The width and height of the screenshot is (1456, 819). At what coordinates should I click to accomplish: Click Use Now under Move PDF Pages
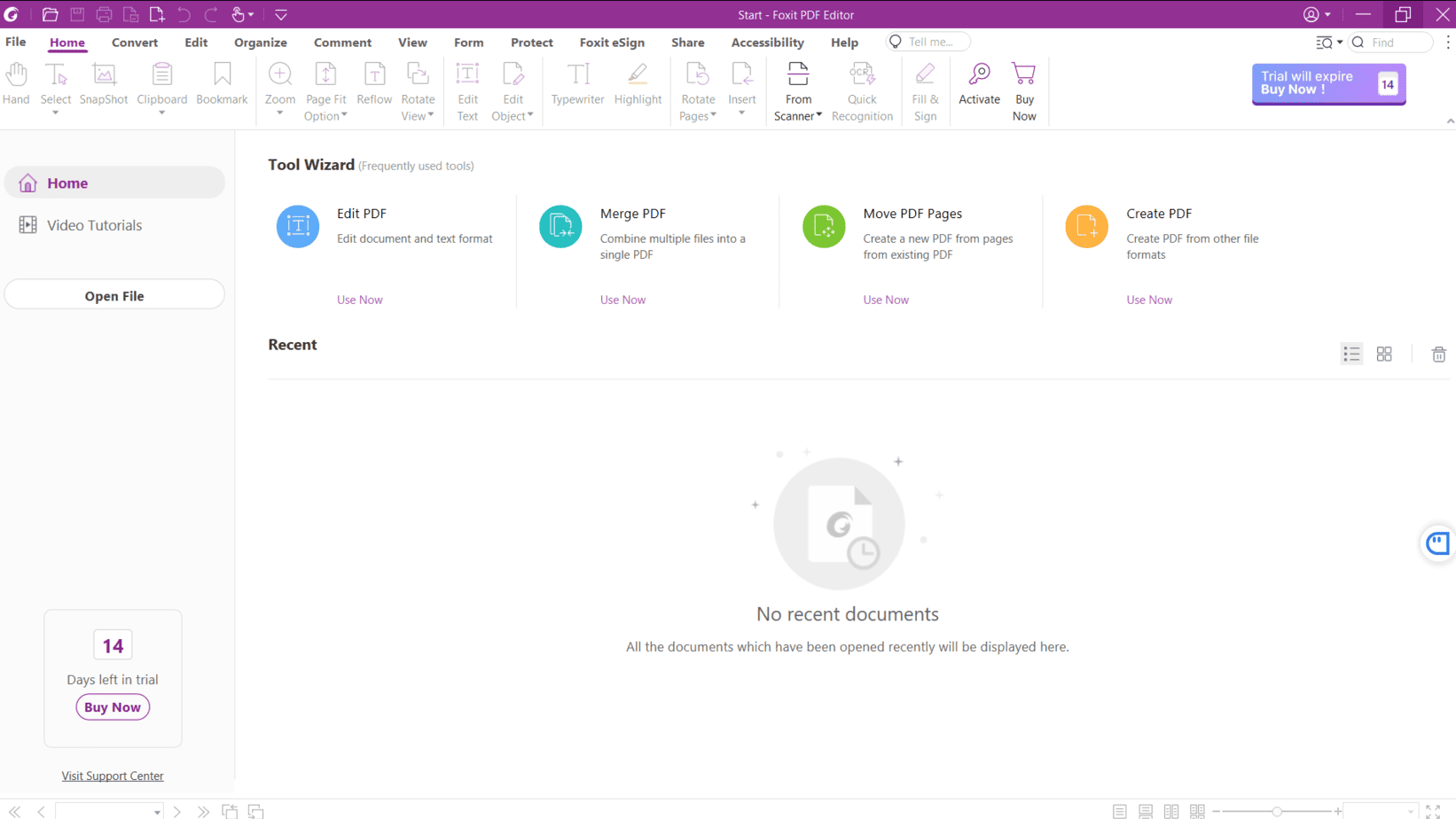coord(886,300)
